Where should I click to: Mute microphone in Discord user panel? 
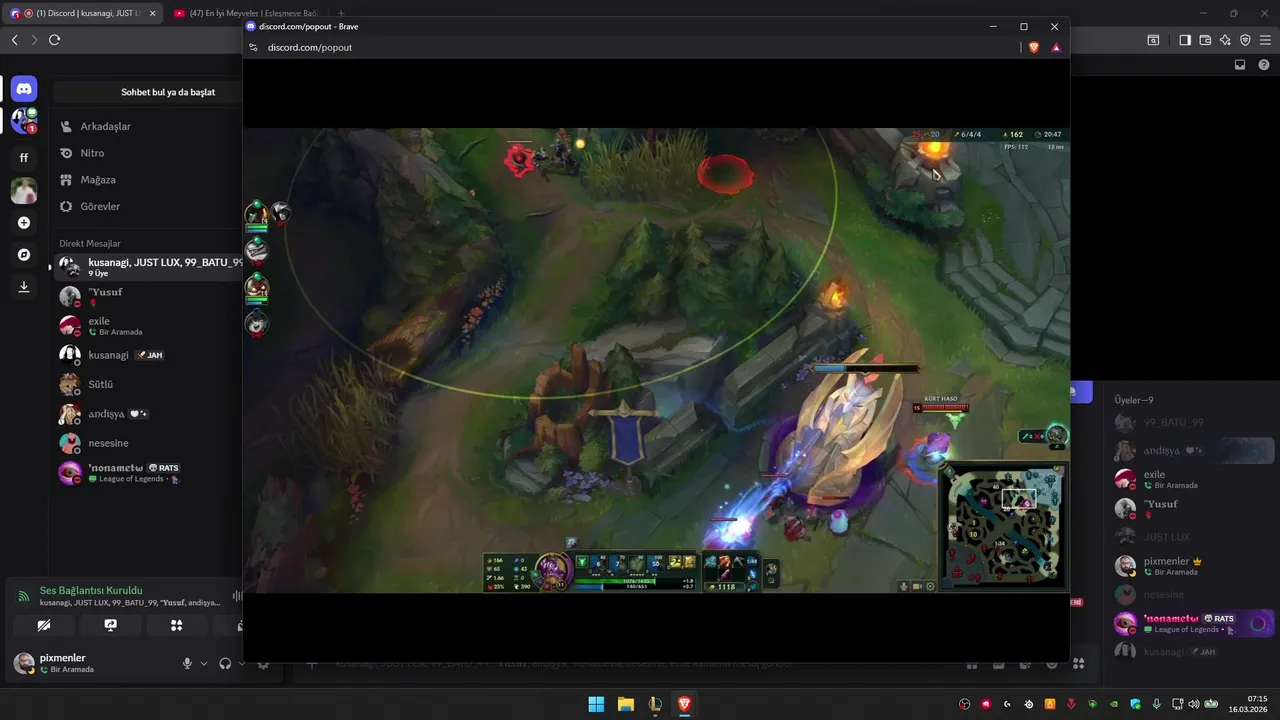click(x=187, y=663)
